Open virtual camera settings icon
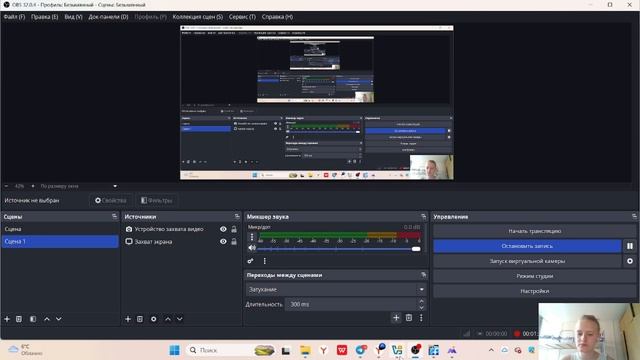This screenshot has height=360, width=640. [x=630, y=261]
